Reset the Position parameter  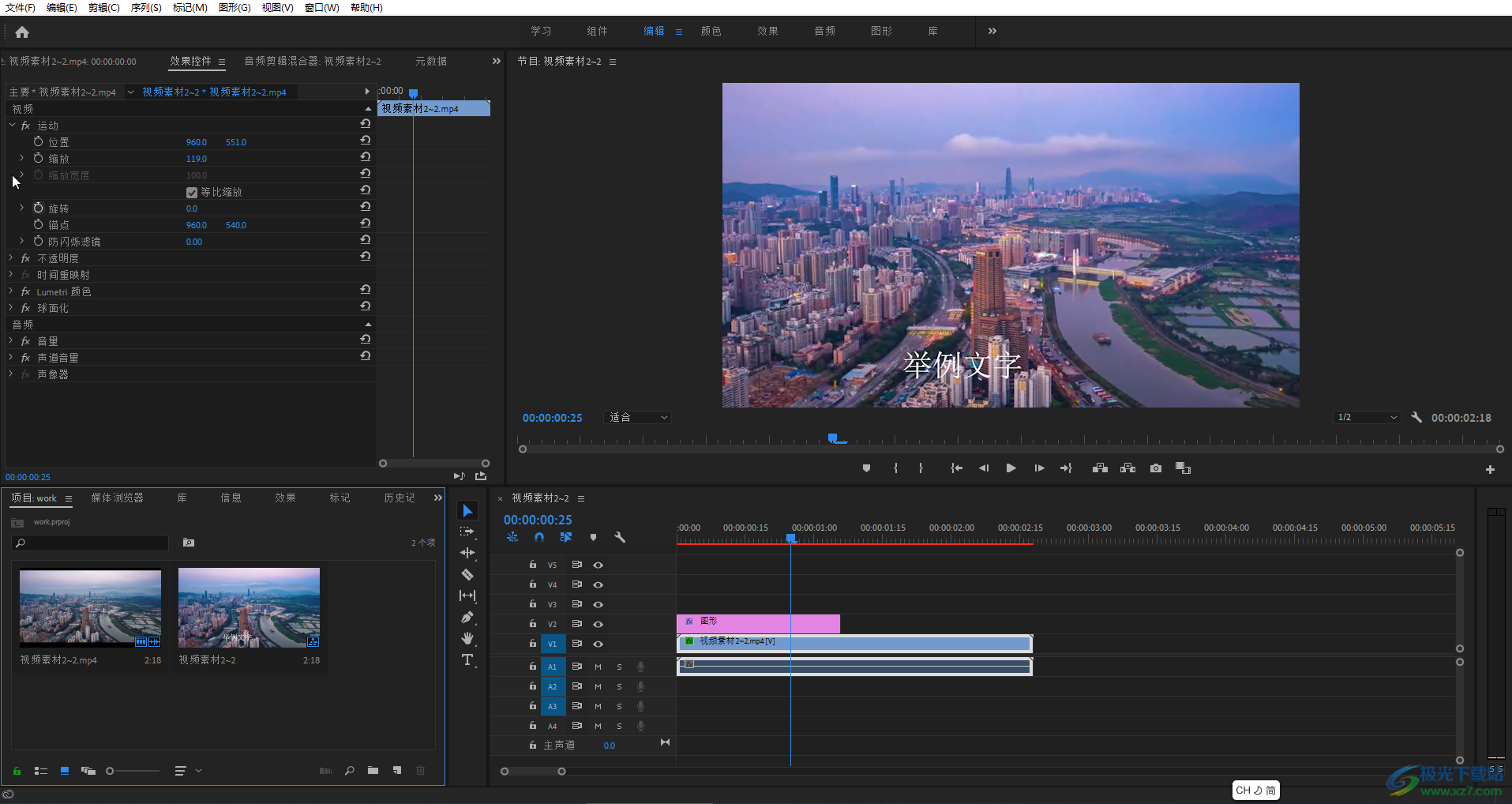[x=366, y=141]
